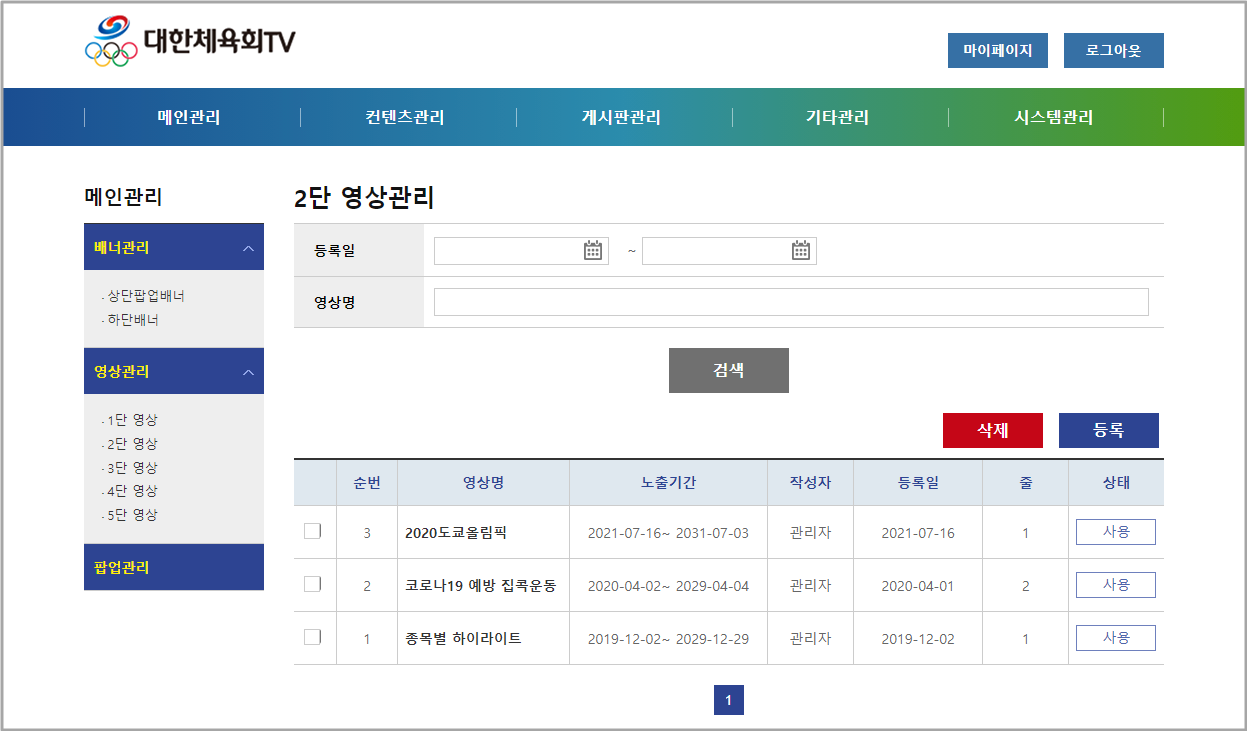Click the 순번 column header
Screen dimensions: 1247x731
click(367, 483)
